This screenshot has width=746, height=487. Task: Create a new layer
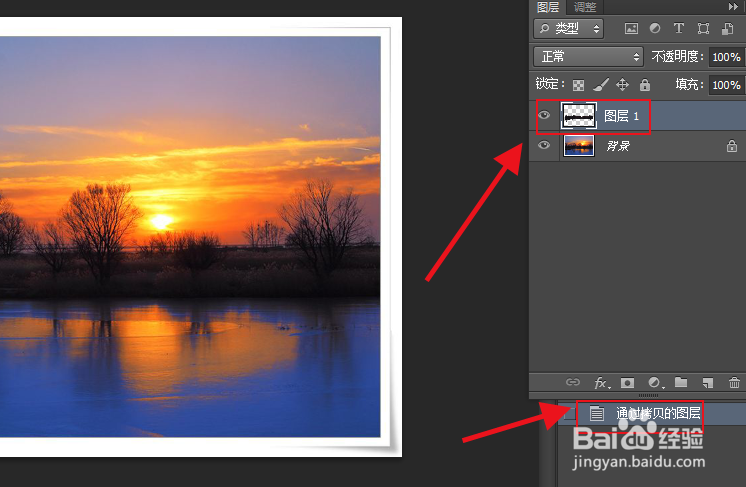(707, 382)
